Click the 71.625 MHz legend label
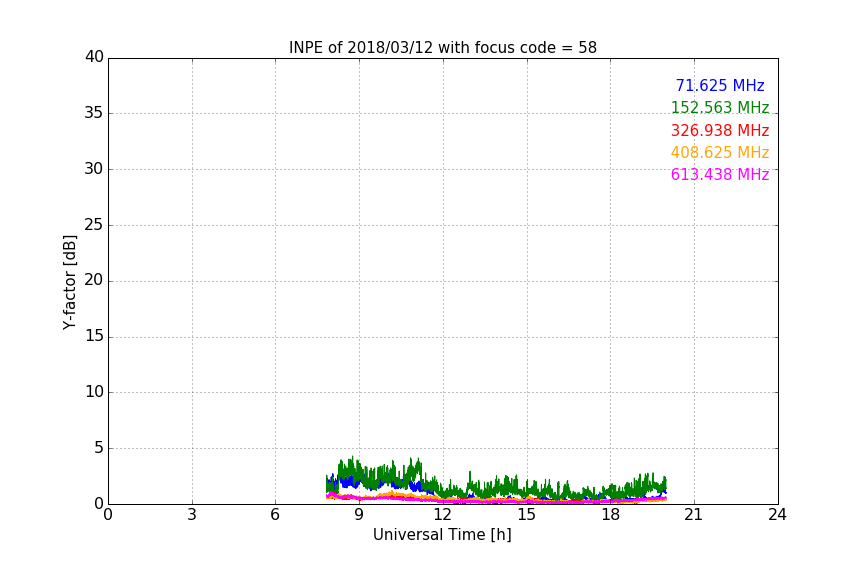Viewport: 864px width, 576px height. [x=720, y=85]
